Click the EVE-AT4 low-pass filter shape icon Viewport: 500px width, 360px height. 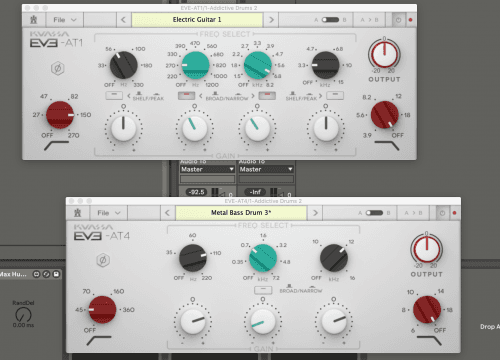coord(429,340)
